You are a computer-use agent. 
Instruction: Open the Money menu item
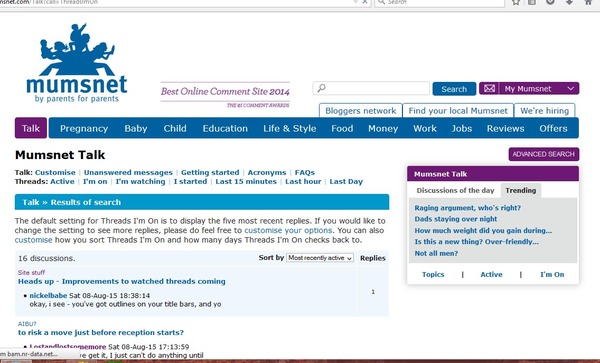[x=383, y=129]
